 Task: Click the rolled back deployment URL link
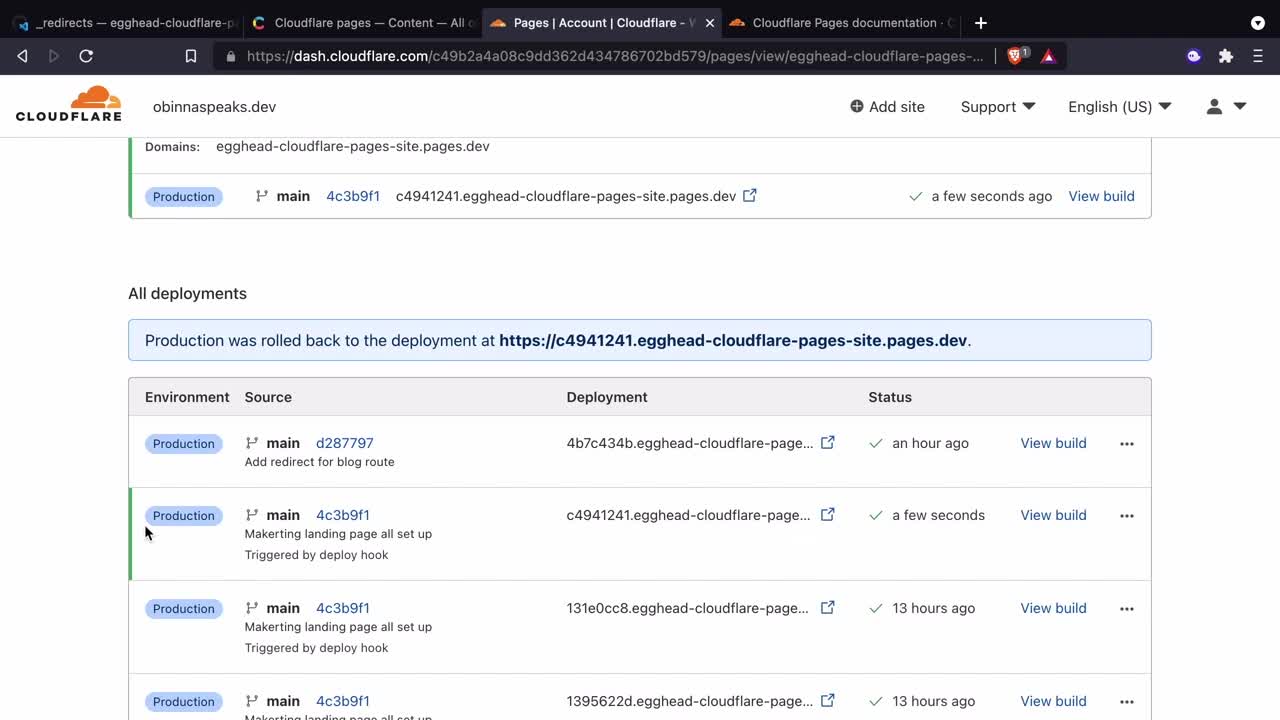pyautogui.click(x=732, y=340)
